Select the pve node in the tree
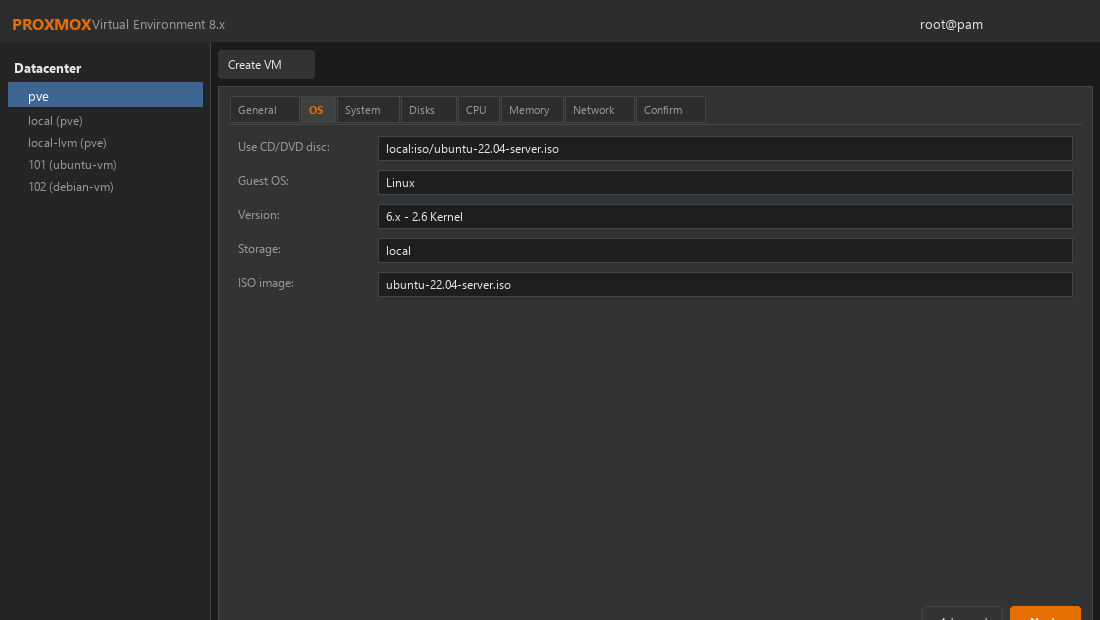Image resolution: width=1100 pixels, height=620 pixels. [105, 96]
